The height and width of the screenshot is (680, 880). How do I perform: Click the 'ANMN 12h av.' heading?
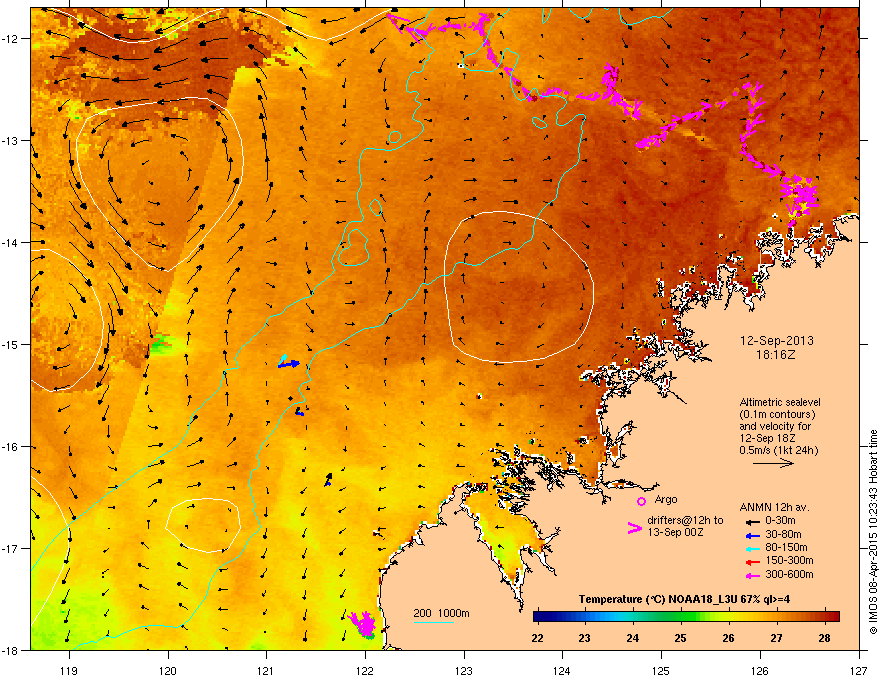(x=774, y=507)
